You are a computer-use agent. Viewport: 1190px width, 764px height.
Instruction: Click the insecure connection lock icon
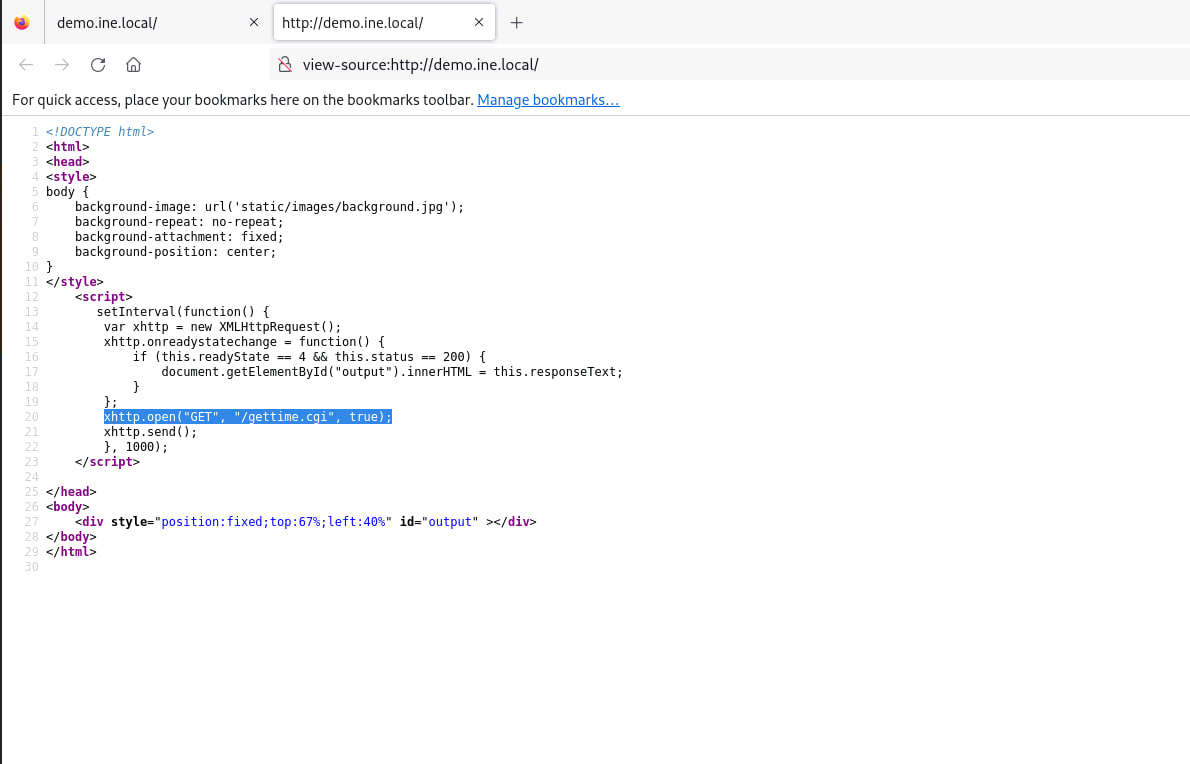285,64
